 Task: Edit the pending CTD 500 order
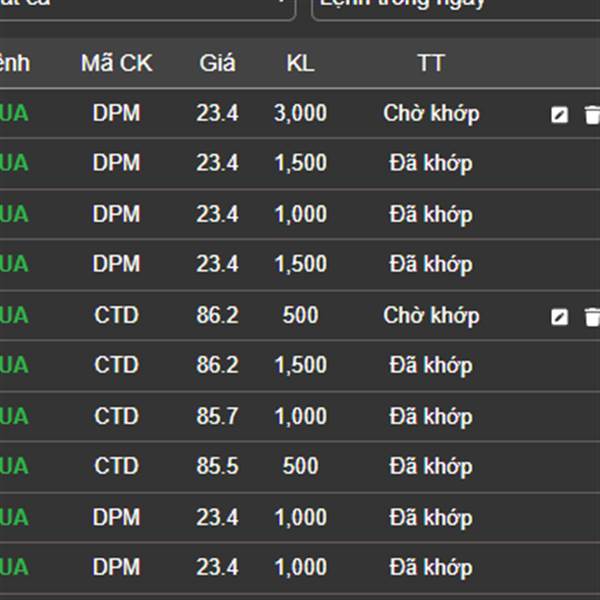coord(560,317)
